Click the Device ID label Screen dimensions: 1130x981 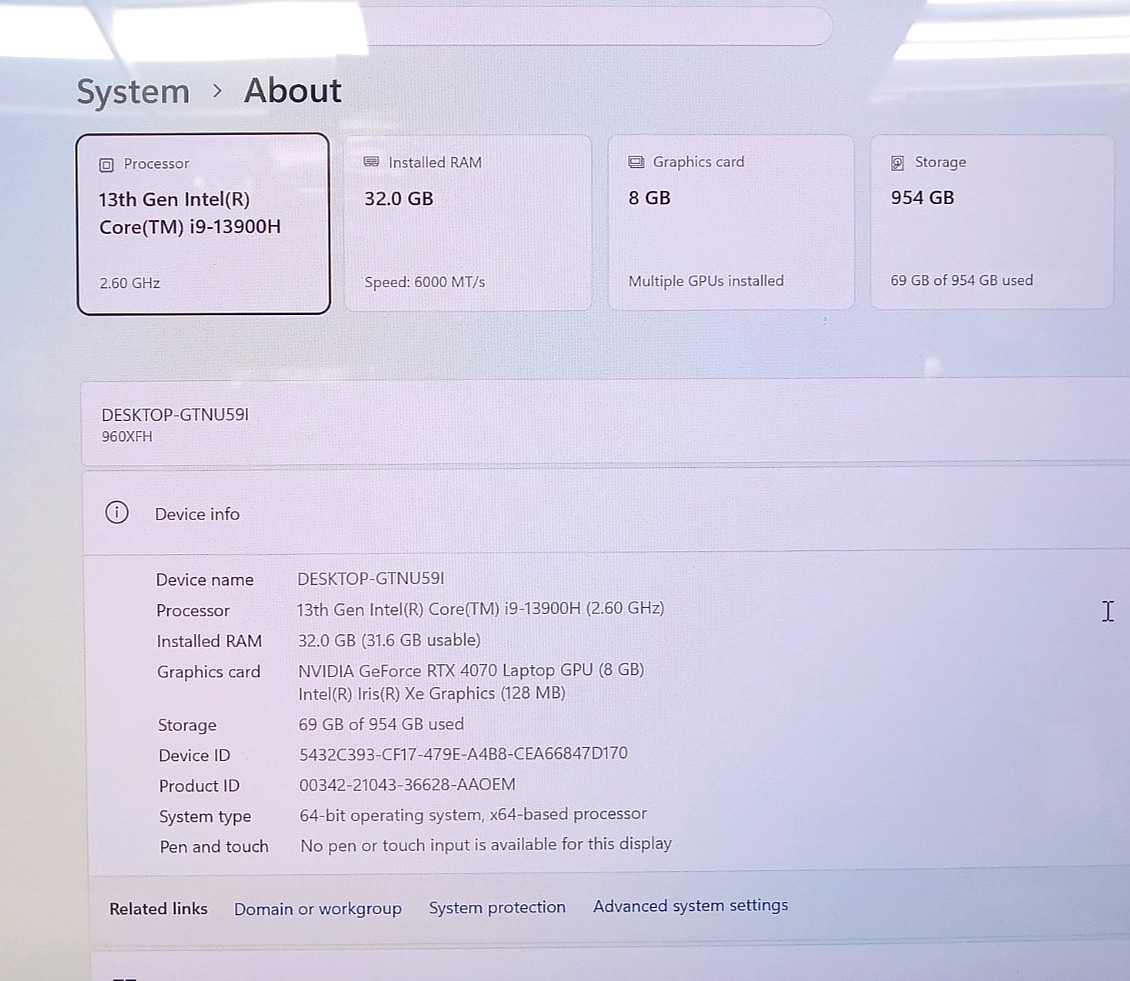195,755
